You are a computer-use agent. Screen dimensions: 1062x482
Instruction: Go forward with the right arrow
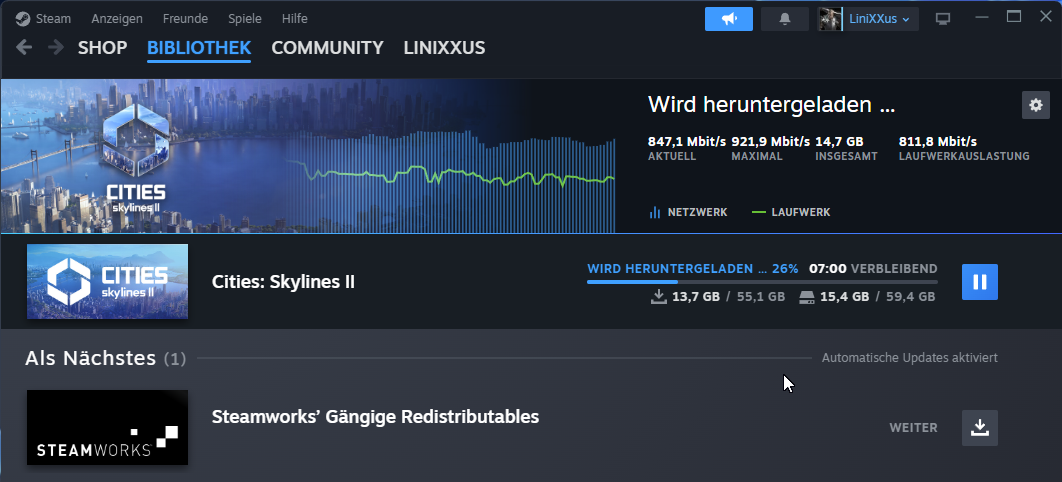coord(56,47)
